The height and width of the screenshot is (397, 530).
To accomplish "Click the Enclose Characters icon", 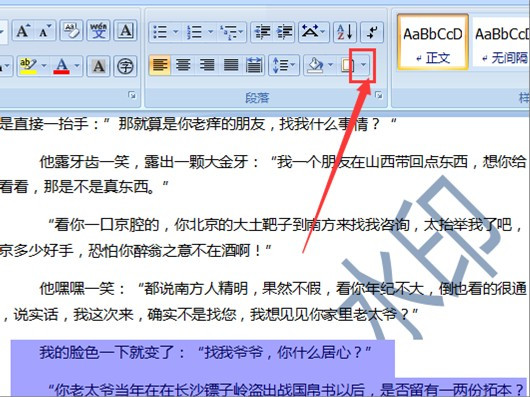I will (x=125, y=66).
